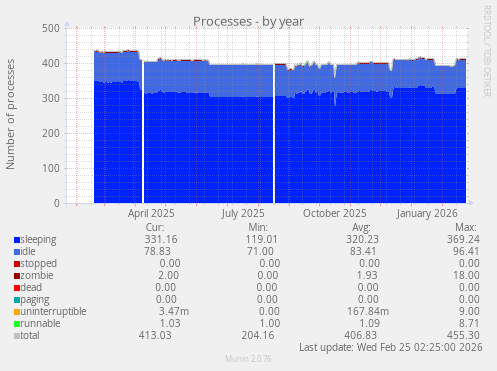Click the 'zombie' legend label
The height and width of the screenshot is (371, 497).
coord(37,275)
